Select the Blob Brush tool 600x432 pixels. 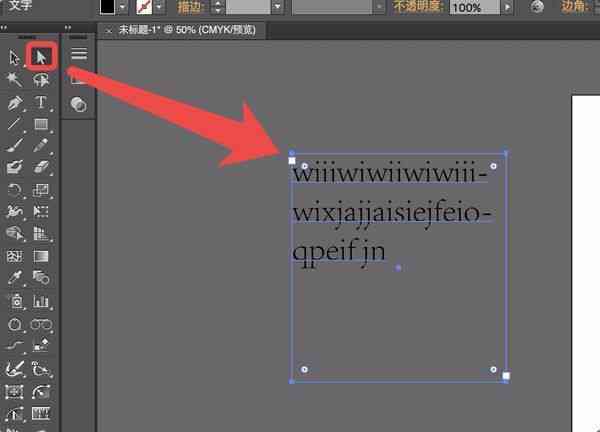pos(15,168)
